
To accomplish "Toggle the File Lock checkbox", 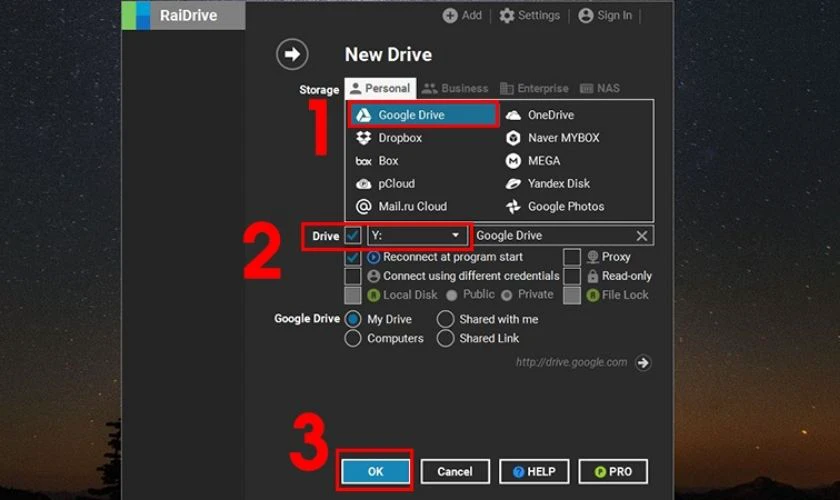I will (572, 295).
